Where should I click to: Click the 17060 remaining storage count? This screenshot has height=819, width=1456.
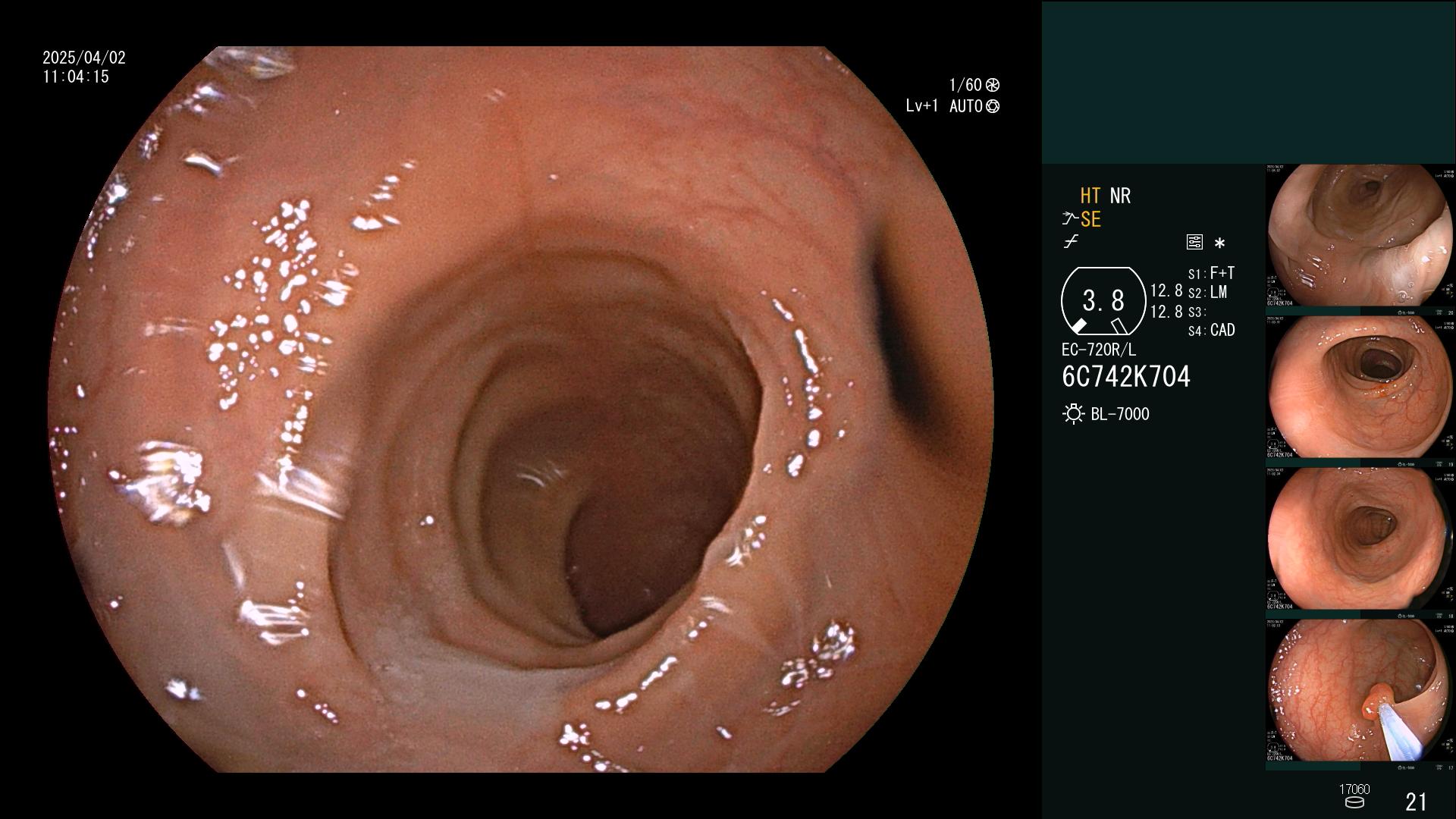(1354, 789)
